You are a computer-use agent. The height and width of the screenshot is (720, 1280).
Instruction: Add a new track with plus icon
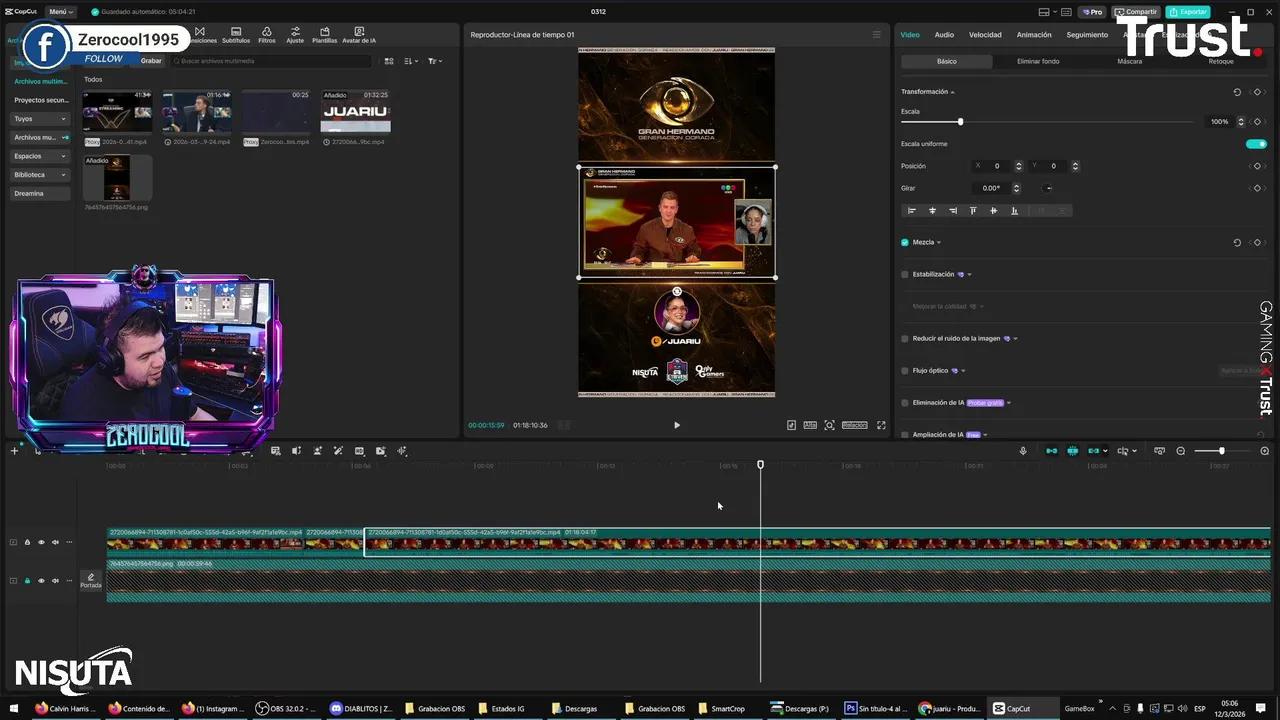pos(14,451)
